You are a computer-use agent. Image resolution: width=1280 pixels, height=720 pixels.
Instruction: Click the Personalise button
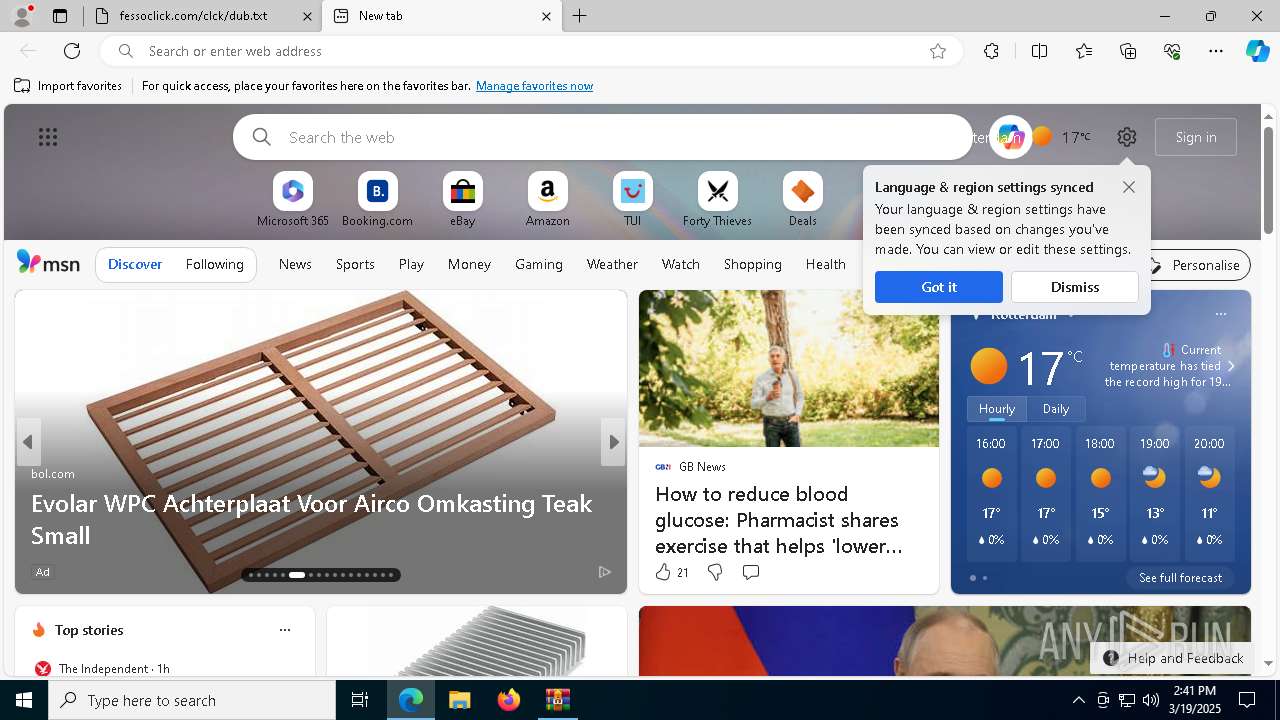click(x=1194, y=265)
